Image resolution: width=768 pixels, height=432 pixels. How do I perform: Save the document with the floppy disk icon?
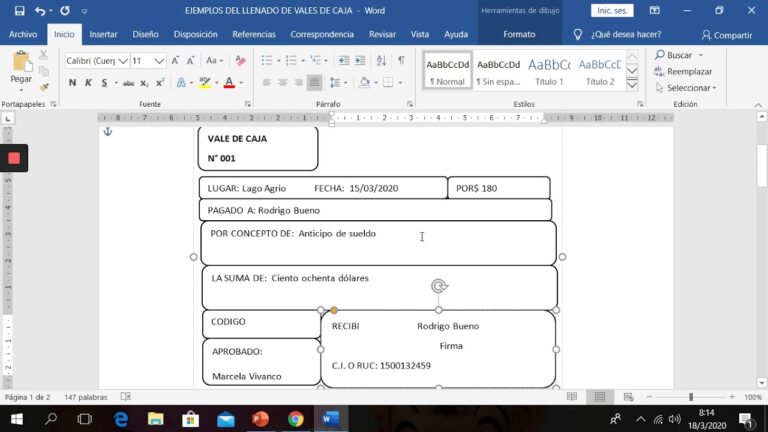click(x=20, y=10)
